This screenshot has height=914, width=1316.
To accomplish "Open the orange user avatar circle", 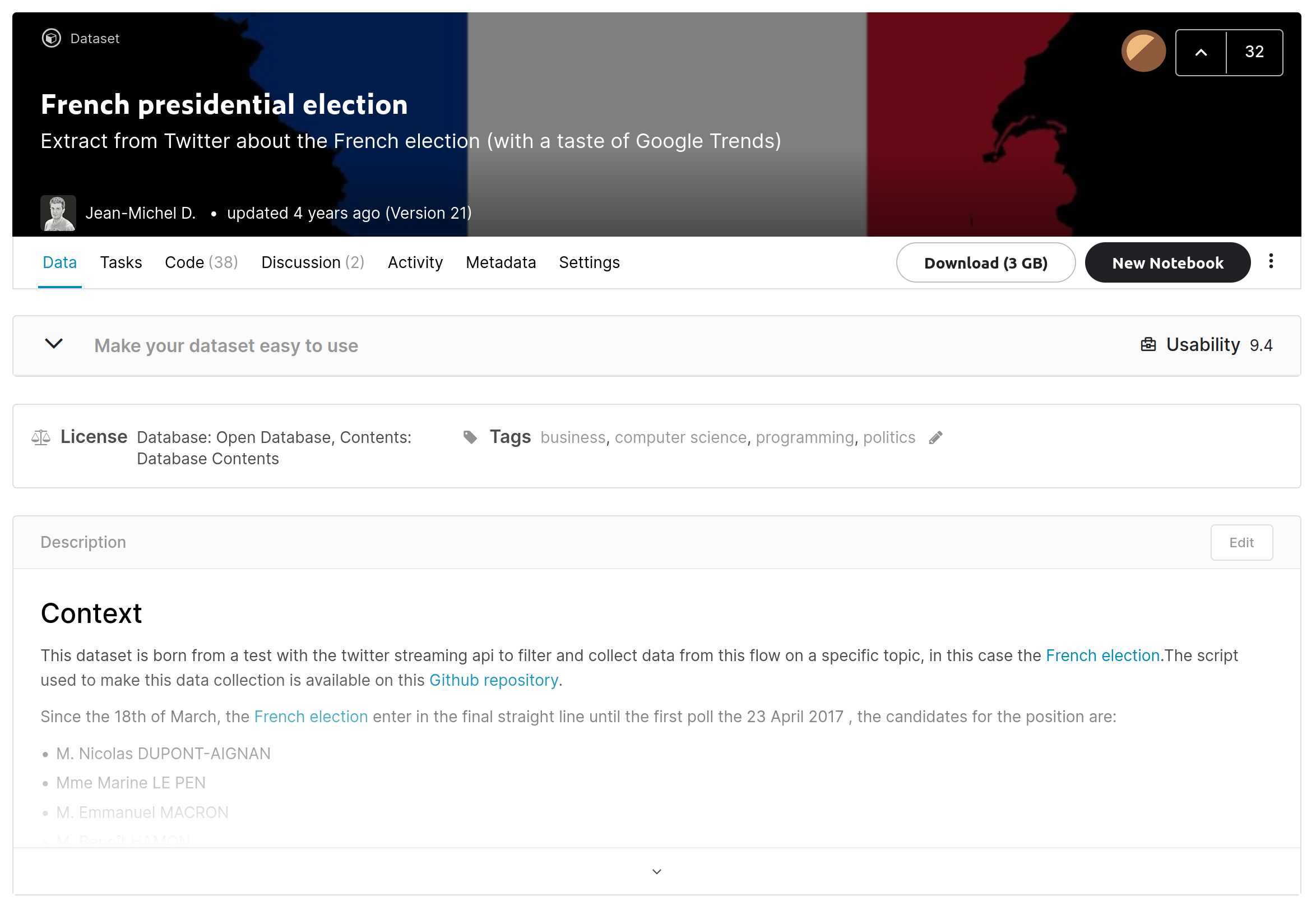I will tap(1143, 52).
